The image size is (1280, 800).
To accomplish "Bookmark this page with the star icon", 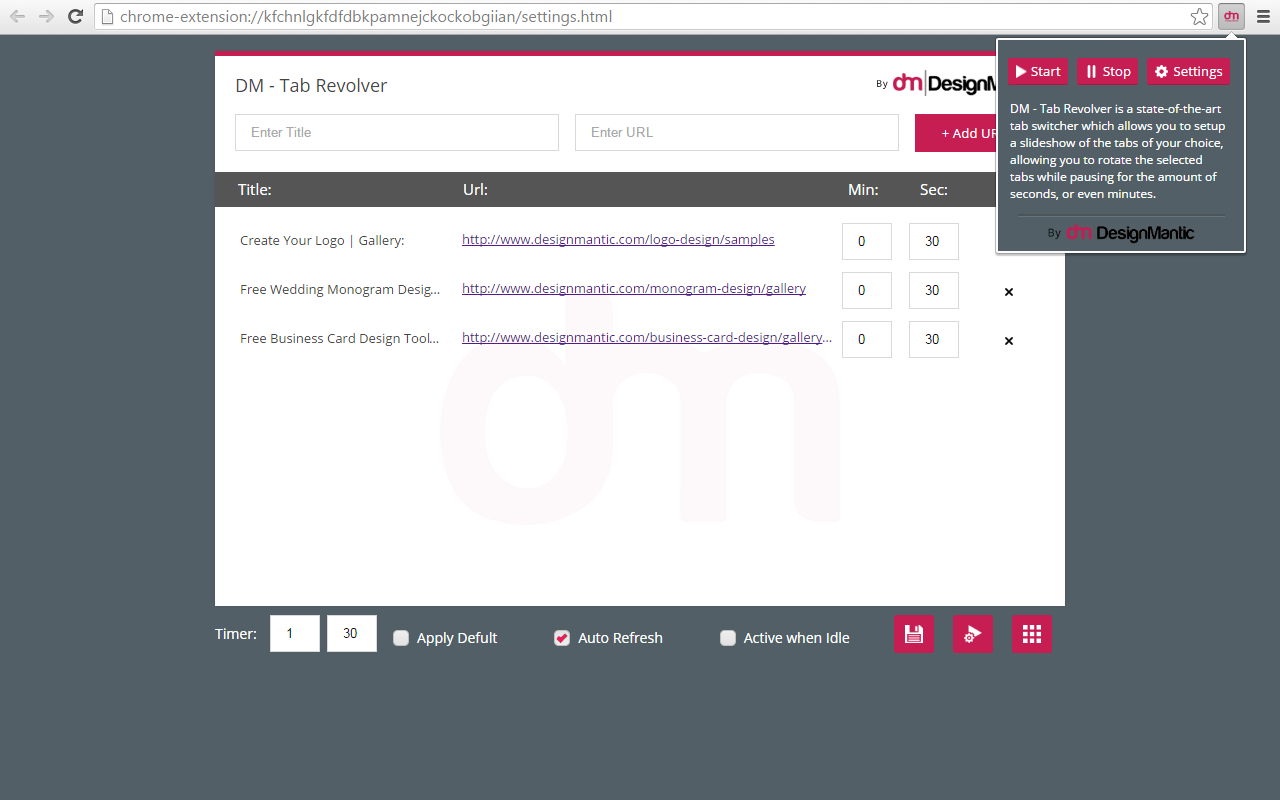I will (1199, 16).
